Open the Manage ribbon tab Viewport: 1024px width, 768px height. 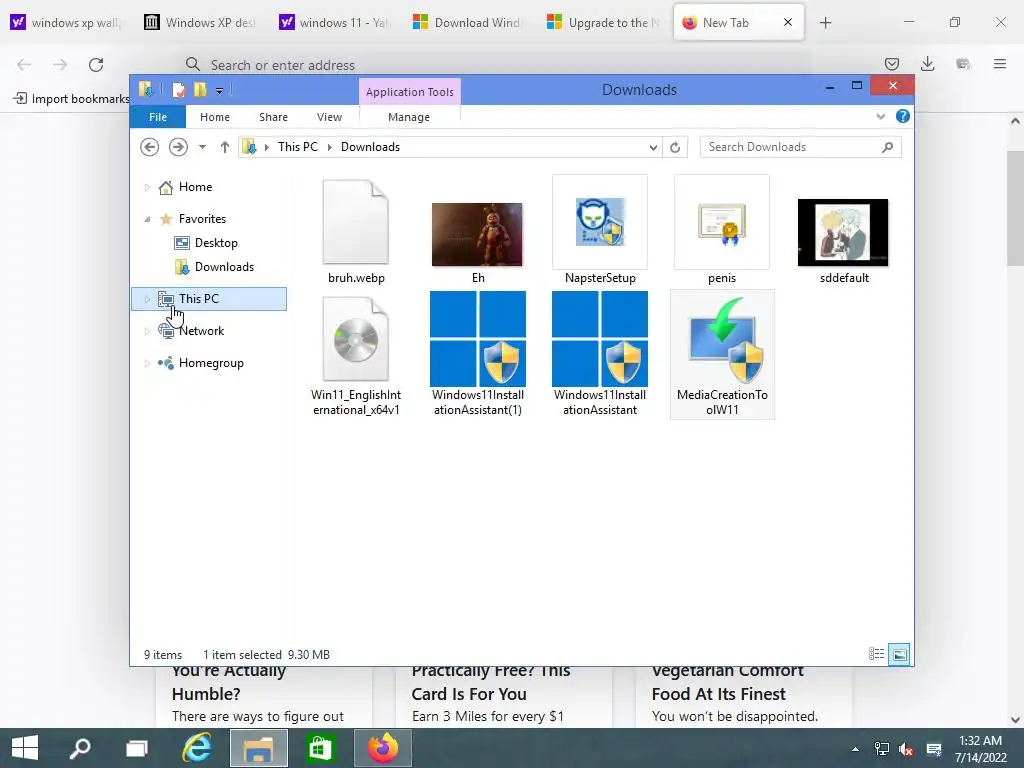(x=409, y=117)
